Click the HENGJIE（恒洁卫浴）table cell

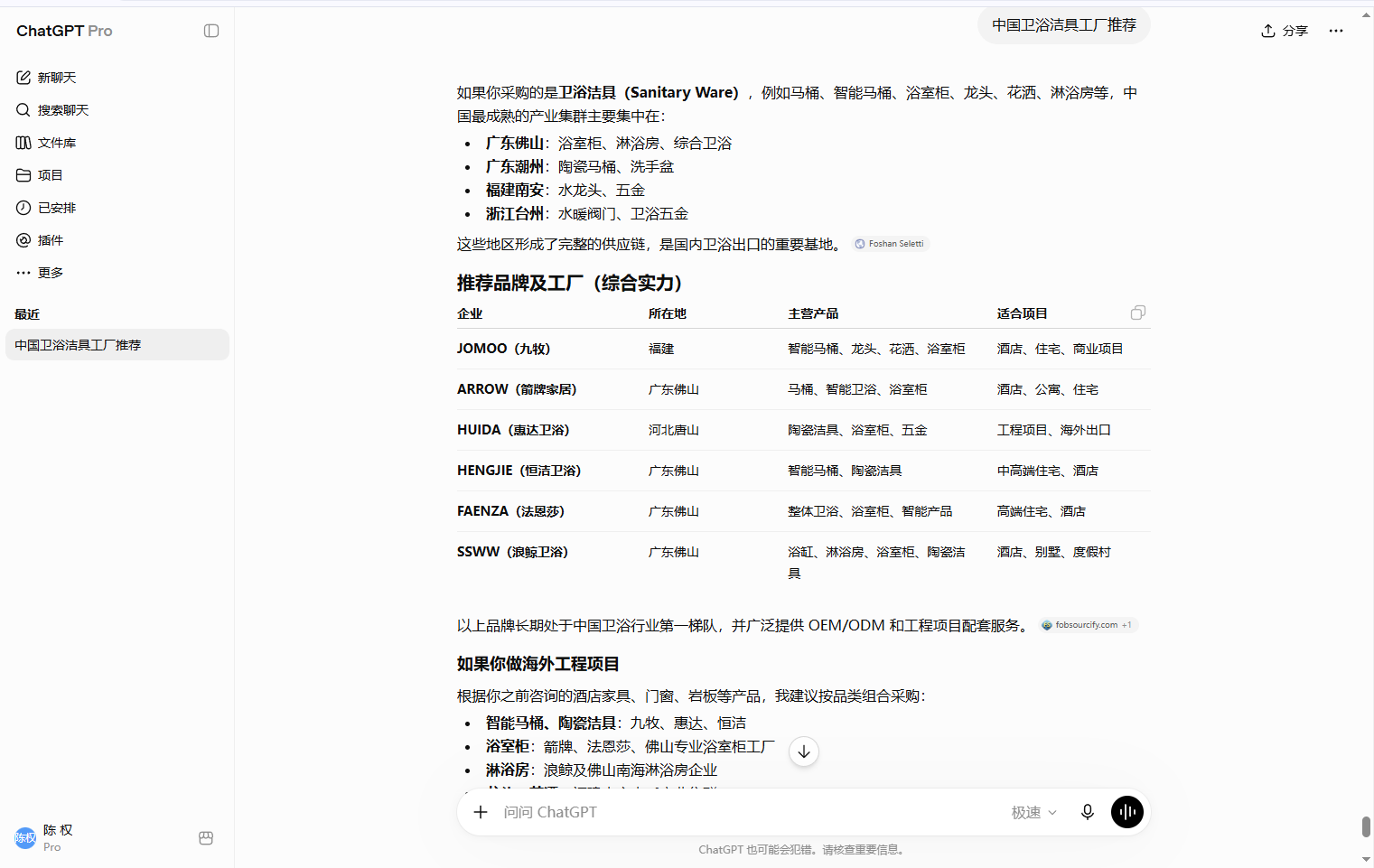click(519, 471)
